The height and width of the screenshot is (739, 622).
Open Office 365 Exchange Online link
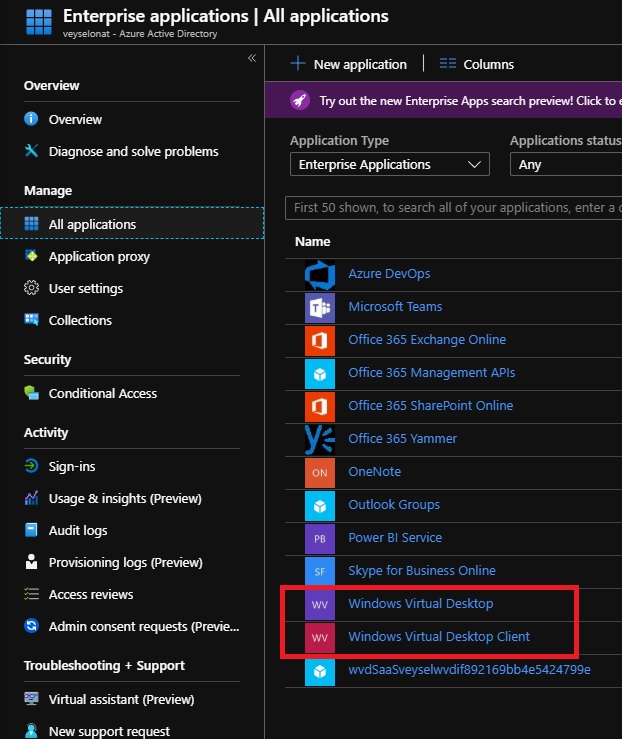tap(427, 340)
